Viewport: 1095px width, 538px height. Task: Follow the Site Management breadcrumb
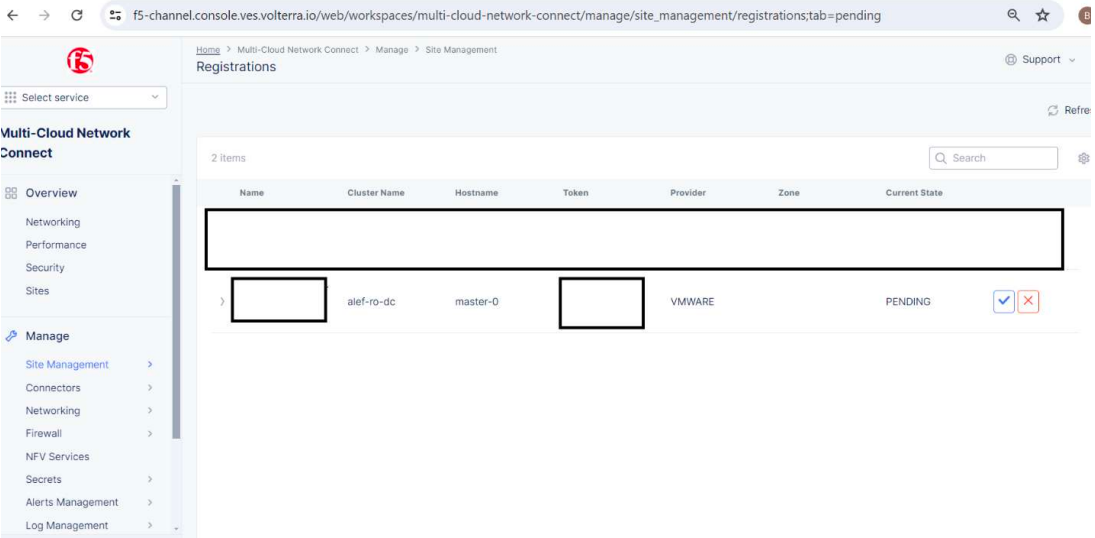point(461,50)
